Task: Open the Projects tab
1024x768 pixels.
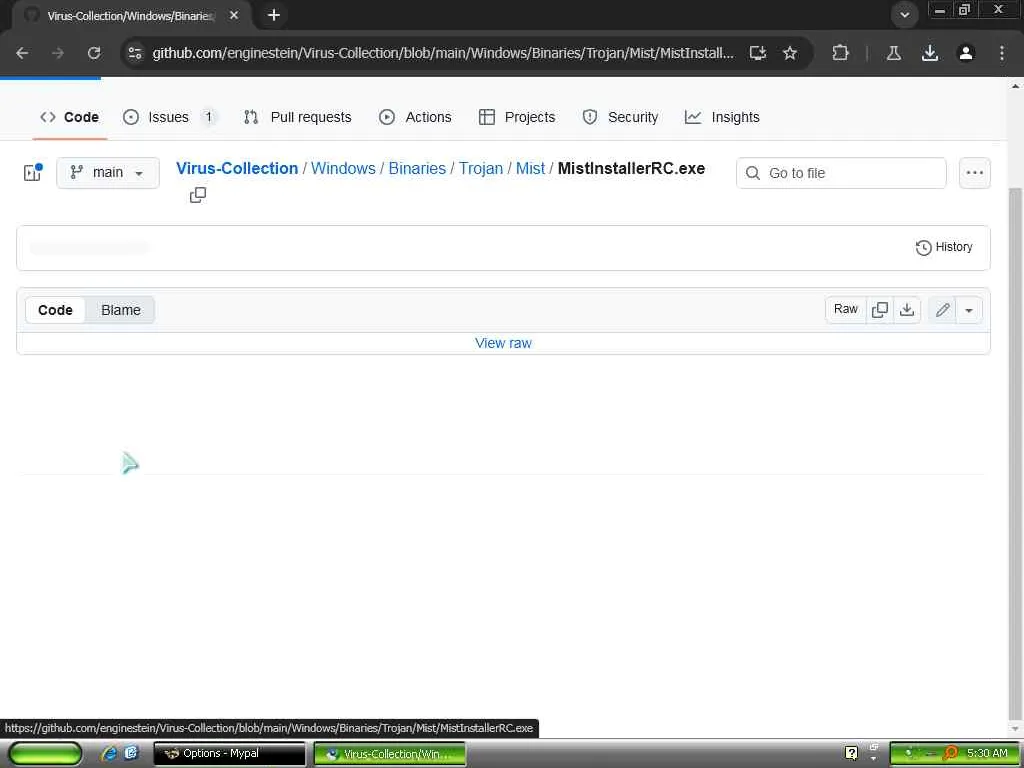Action: tap(517, 118)
